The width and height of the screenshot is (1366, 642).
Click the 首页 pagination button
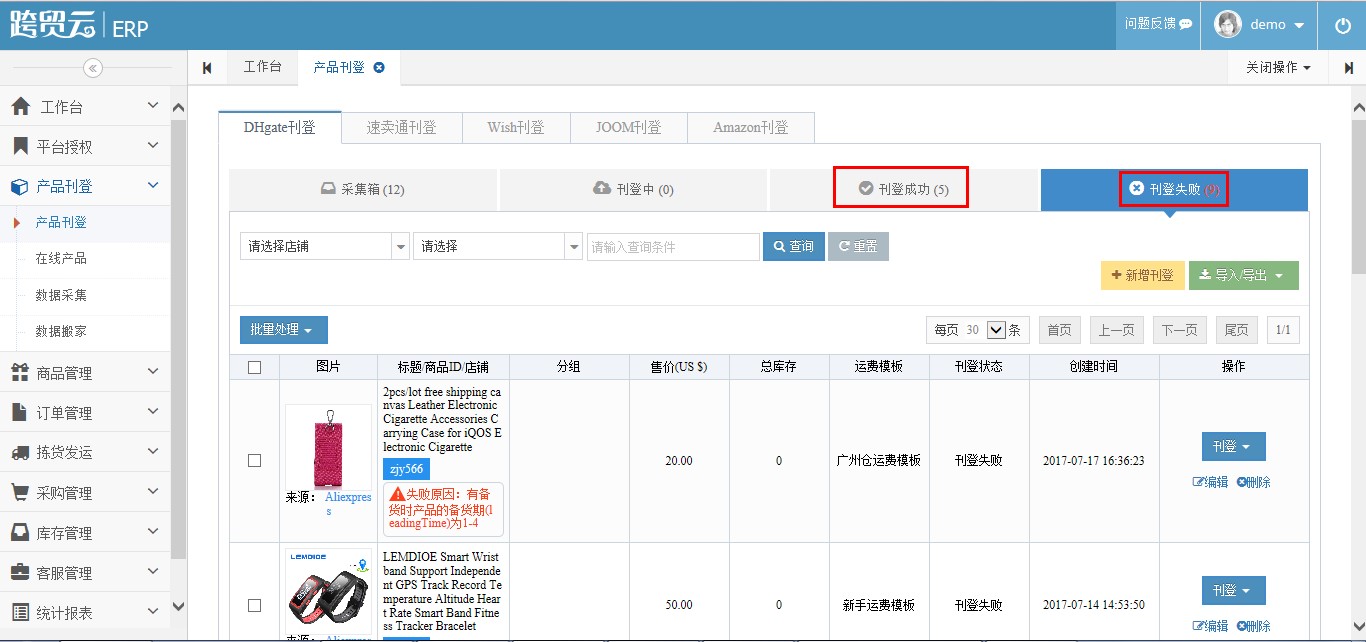click(x=1060, y=330)
